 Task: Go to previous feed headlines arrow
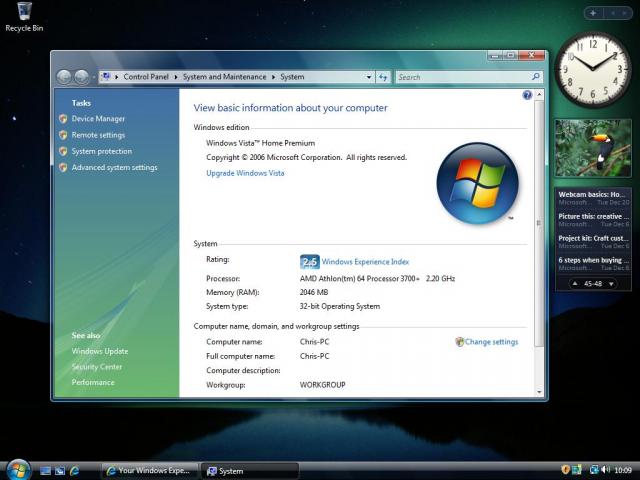[x=575, y=283]
